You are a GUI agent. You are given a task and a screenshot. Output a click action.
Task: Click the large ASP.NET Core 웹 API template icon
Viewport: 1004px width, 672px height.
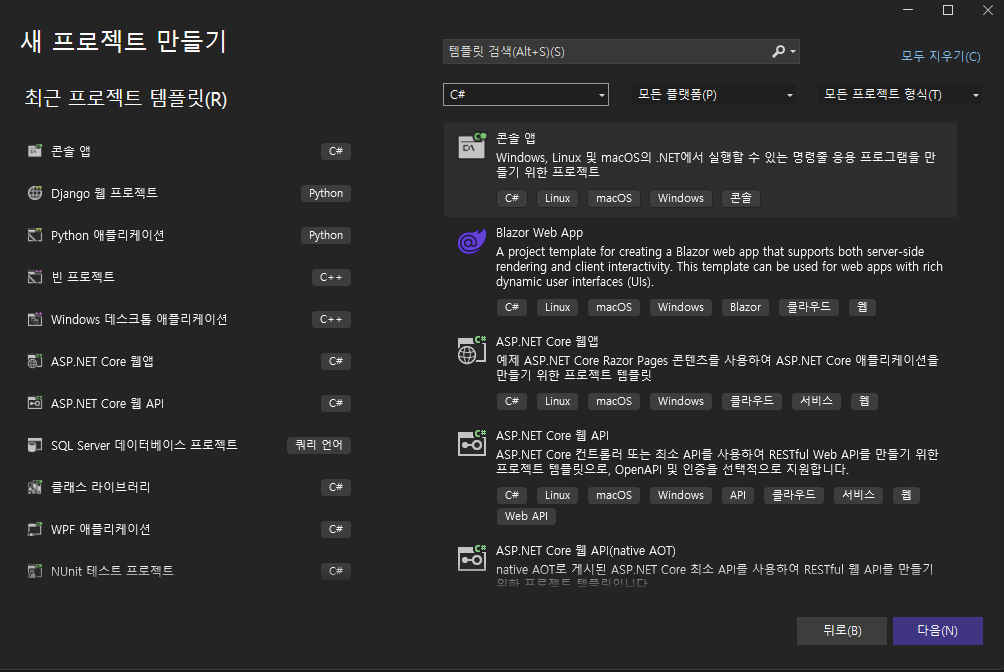472,443
